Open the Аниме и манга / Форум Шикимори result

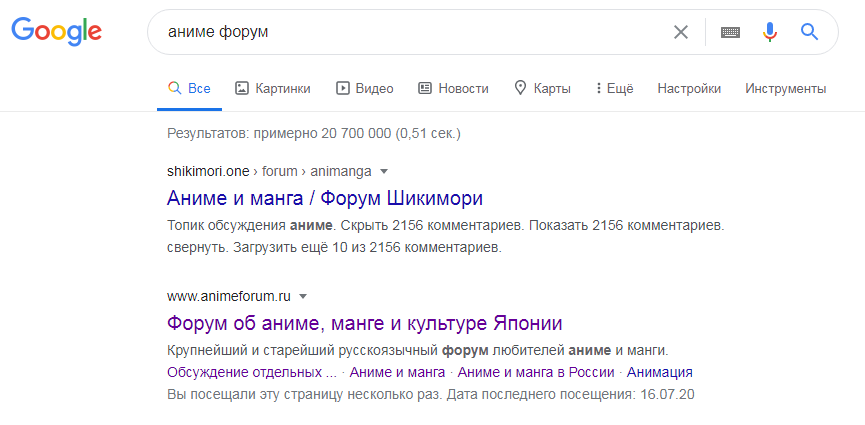pyautogui.click(x=325, y=198)
